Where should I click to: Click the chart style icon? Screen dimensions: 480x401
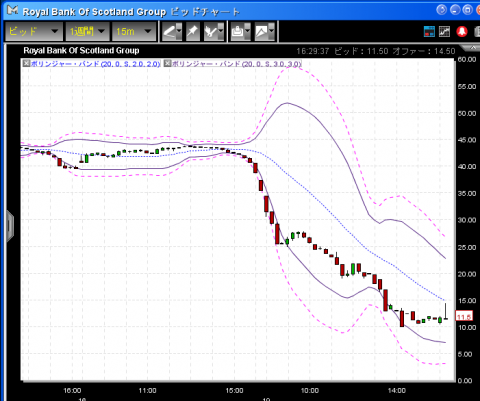click(x=262, y=32)
